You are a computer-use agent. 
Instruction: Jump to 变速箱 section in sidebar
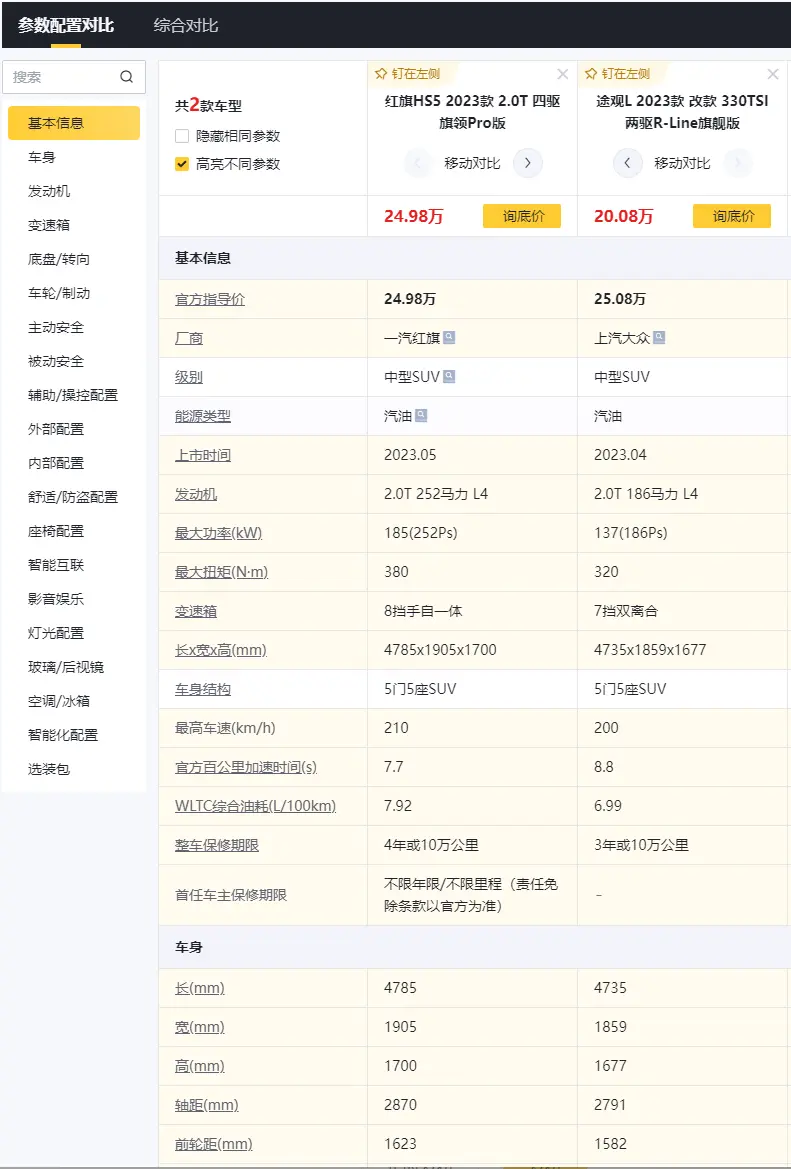49,225
